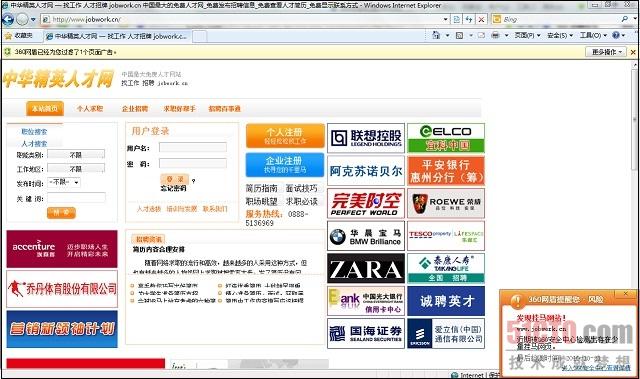Focus the 用户名 input field

click(193, 147)
